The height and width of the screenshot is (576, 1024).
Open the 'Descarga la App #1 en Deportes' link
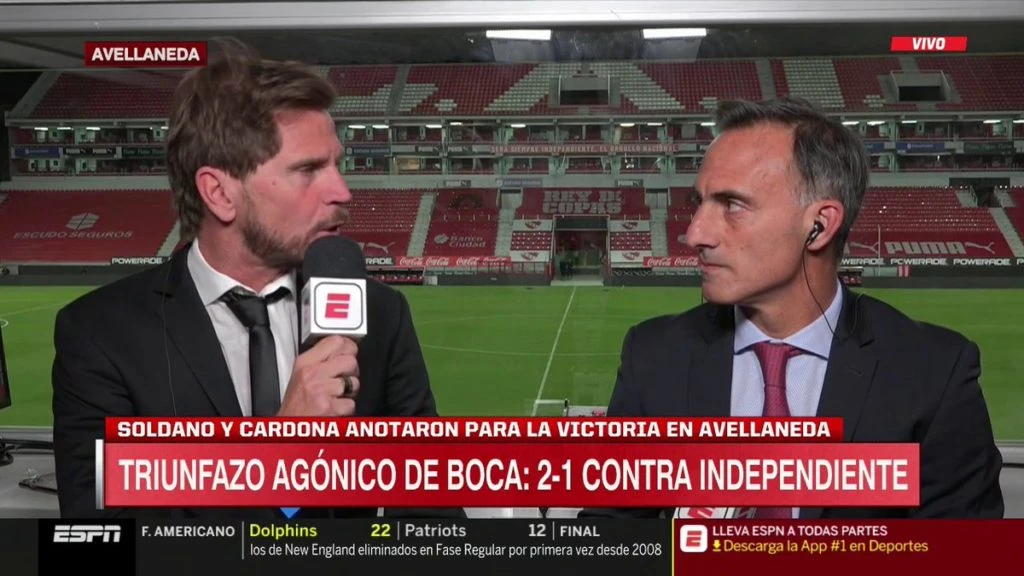click(x=825, y=546)
